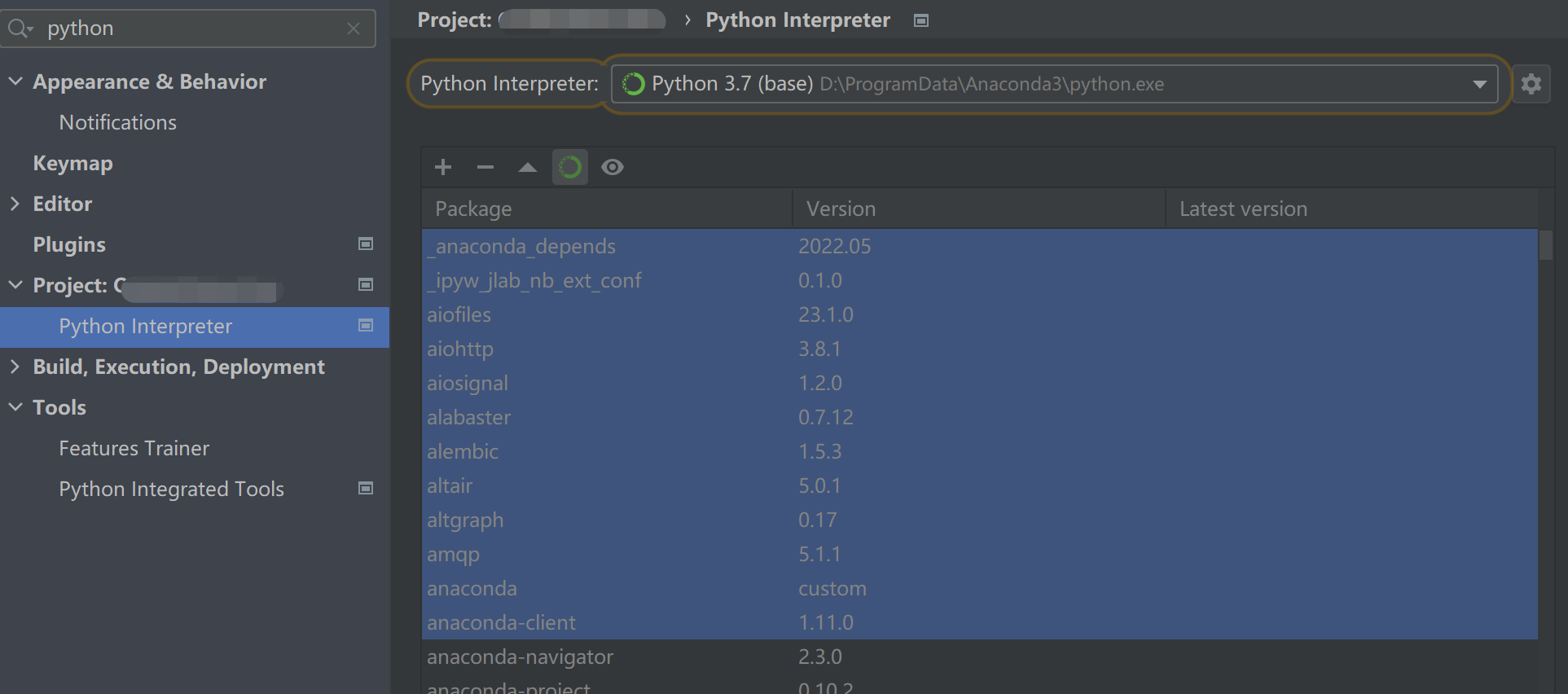Click the project-level icon beside Plugins
1568x694 pixels.
[366, 244]
